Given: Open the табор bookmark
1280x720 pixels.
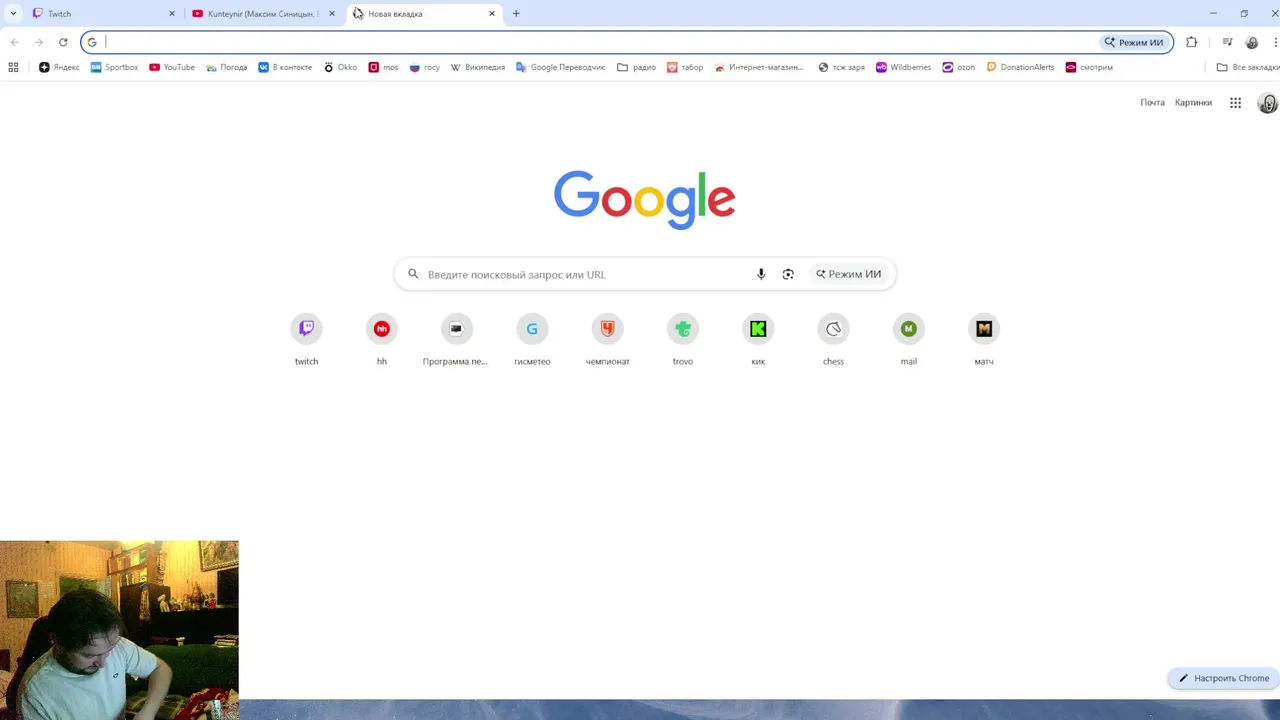Looking at the screenshot, I should point(684,67).
